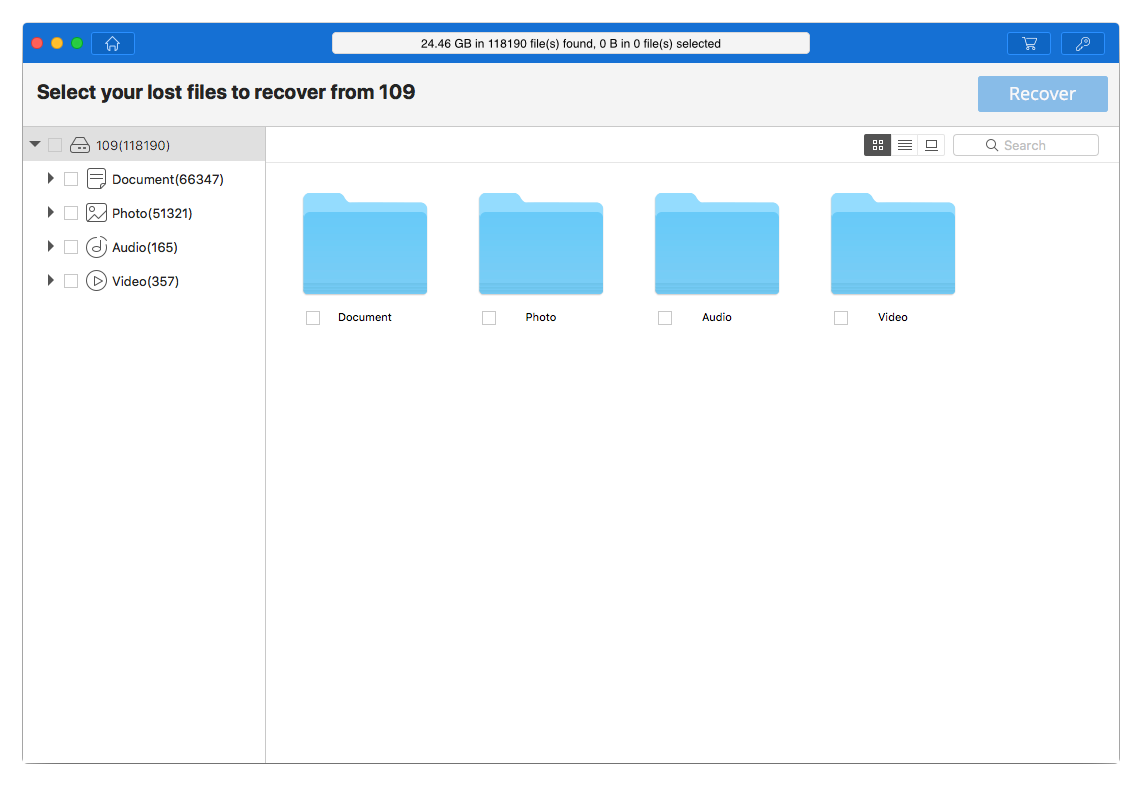Click the Home icon in title bar
1144x789 pixels.
tap(112, 44)
